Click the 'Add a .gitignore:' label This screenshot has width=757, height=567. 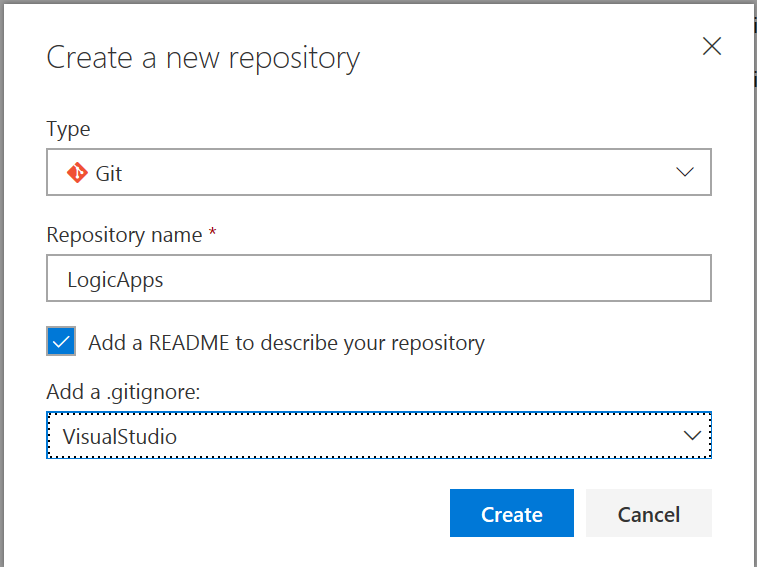click(x=124, y=393)
